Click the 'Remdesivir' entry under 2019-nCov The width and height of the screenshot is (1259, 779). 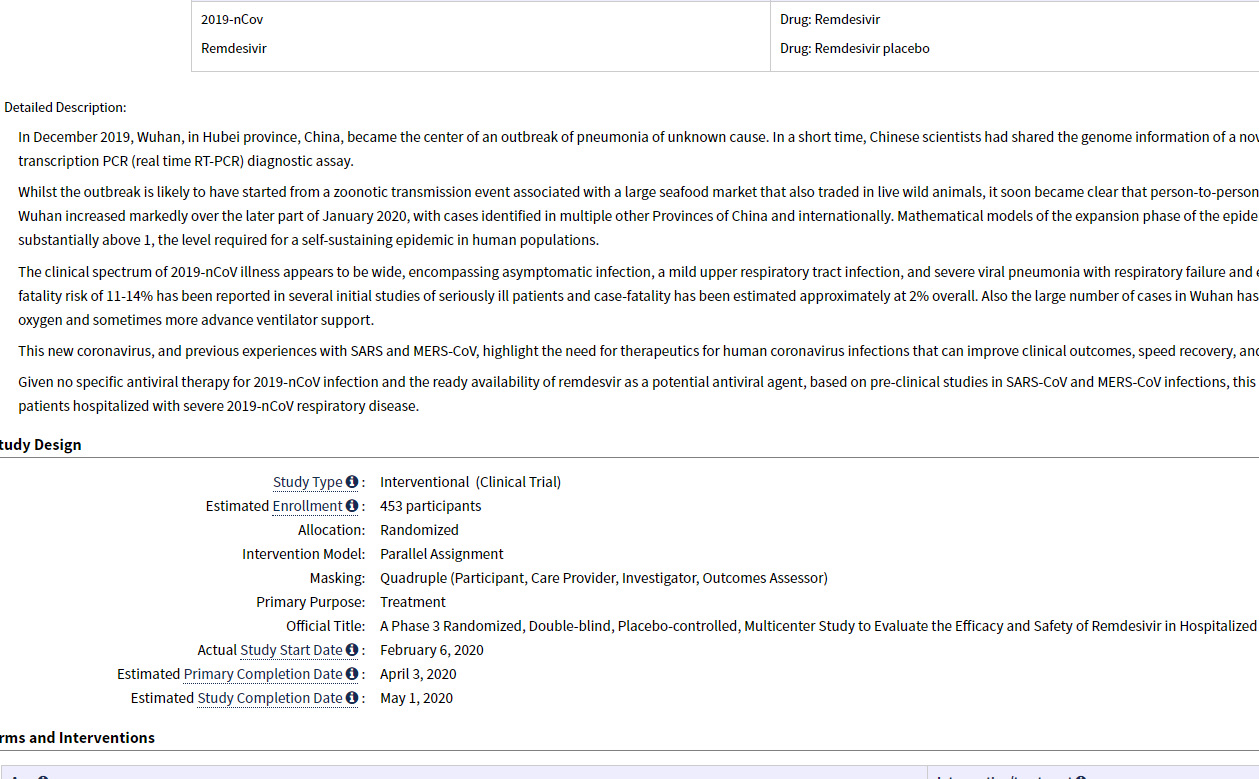234,48
